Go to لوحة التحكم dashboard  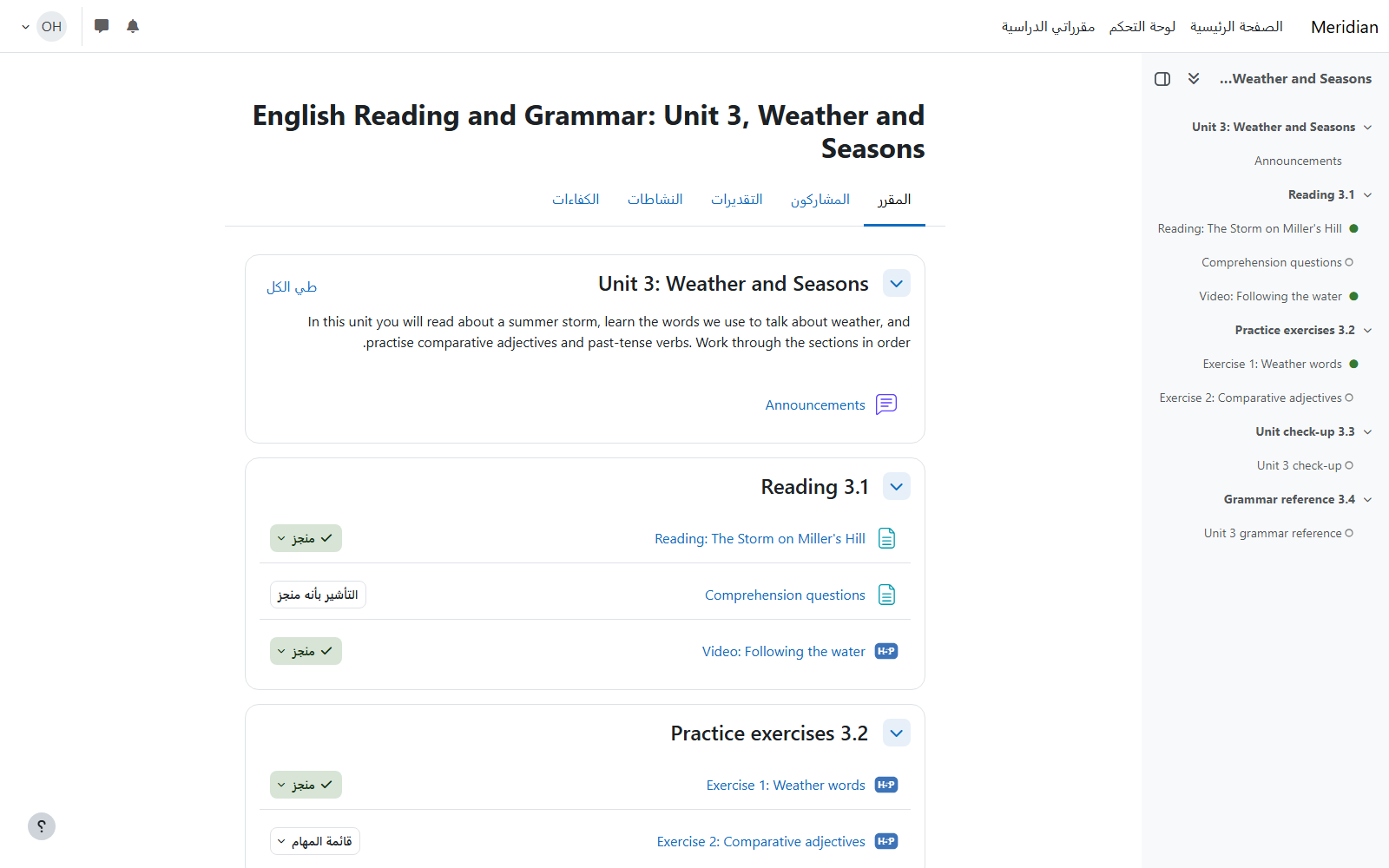[1142, 26]
